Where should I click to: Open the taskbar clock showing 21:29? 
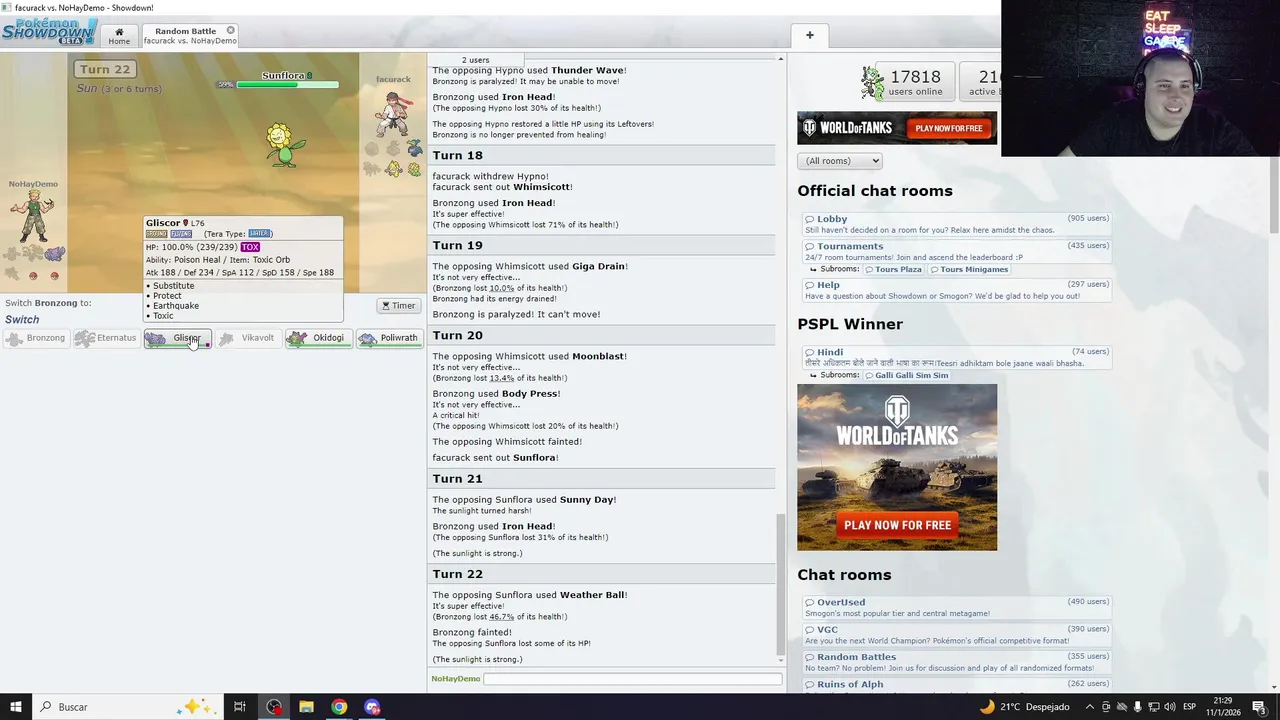(x=1224, y=707)
